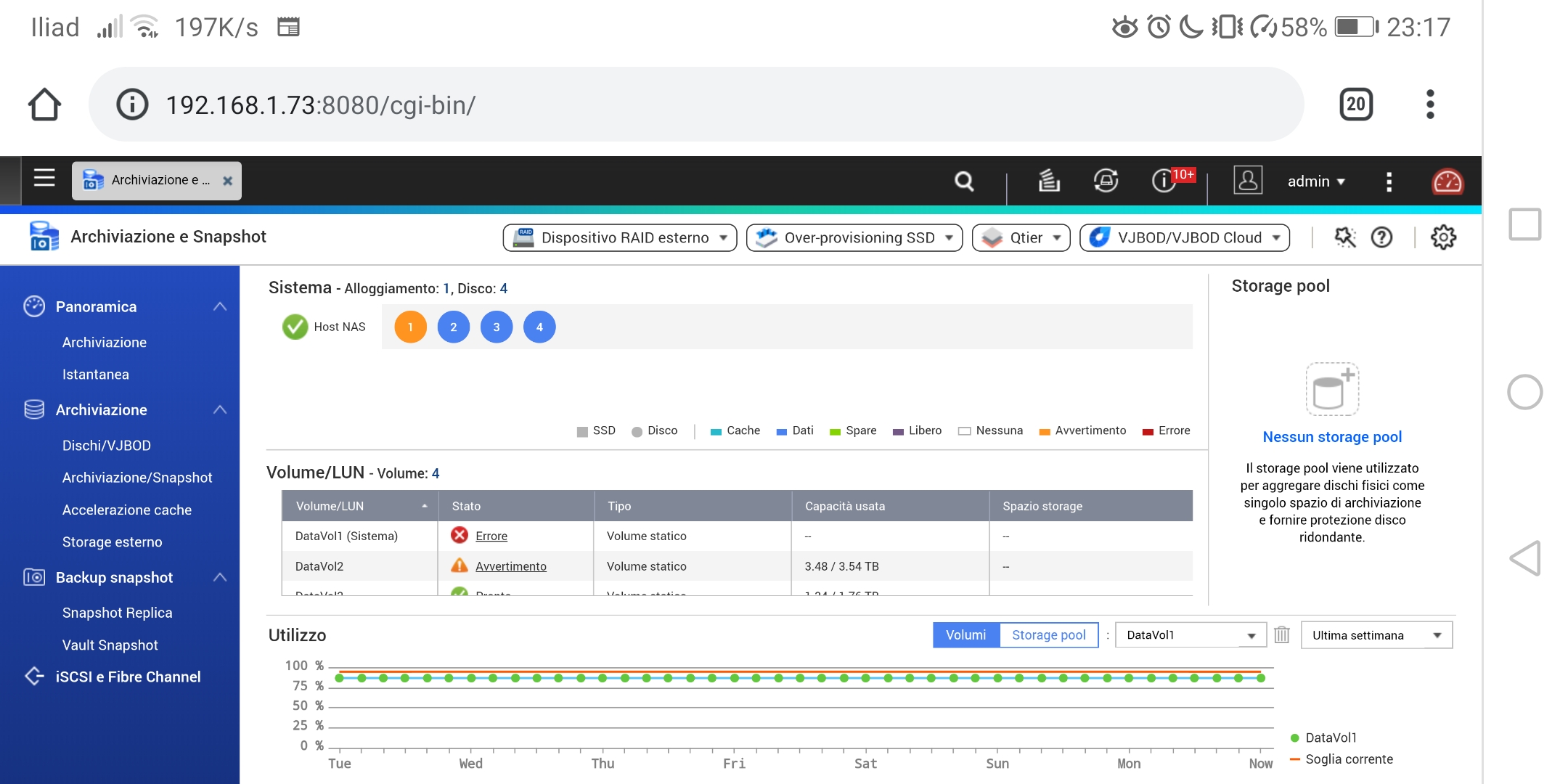Select disk 1 orange circle

410,327
